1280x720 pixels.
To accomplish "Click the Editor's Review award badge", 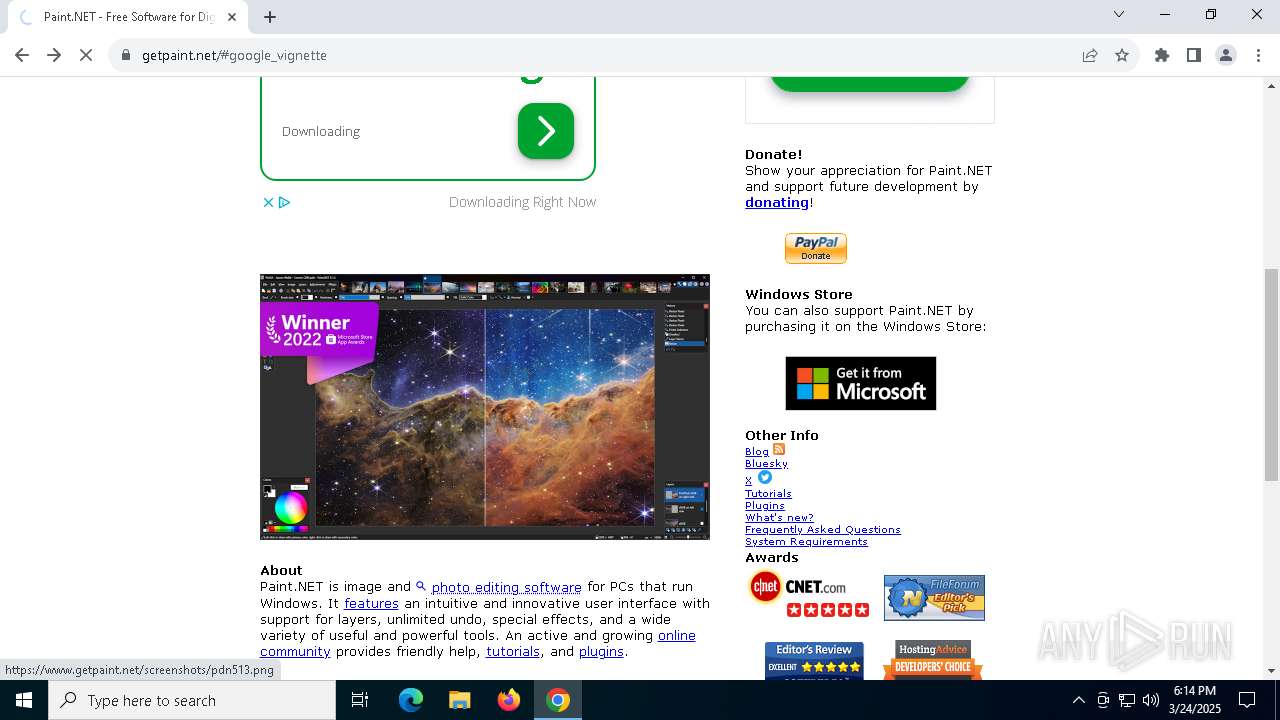I will (x=814, y=660).
